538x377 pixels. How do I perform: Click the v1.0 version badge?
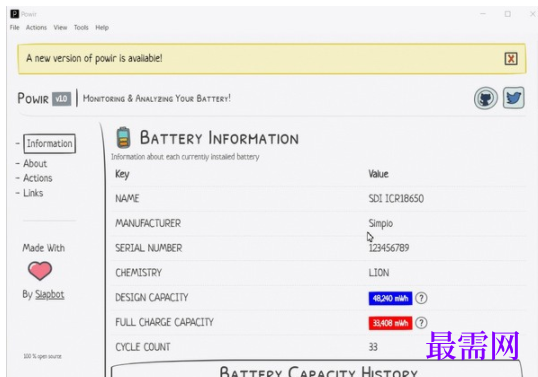(61, 99)
